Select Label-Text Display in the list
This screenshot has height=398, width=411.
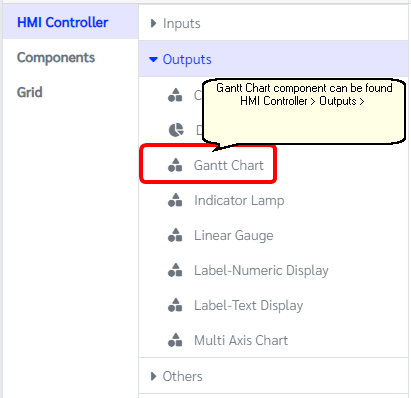pyautogui.click(x=248, y=305)
